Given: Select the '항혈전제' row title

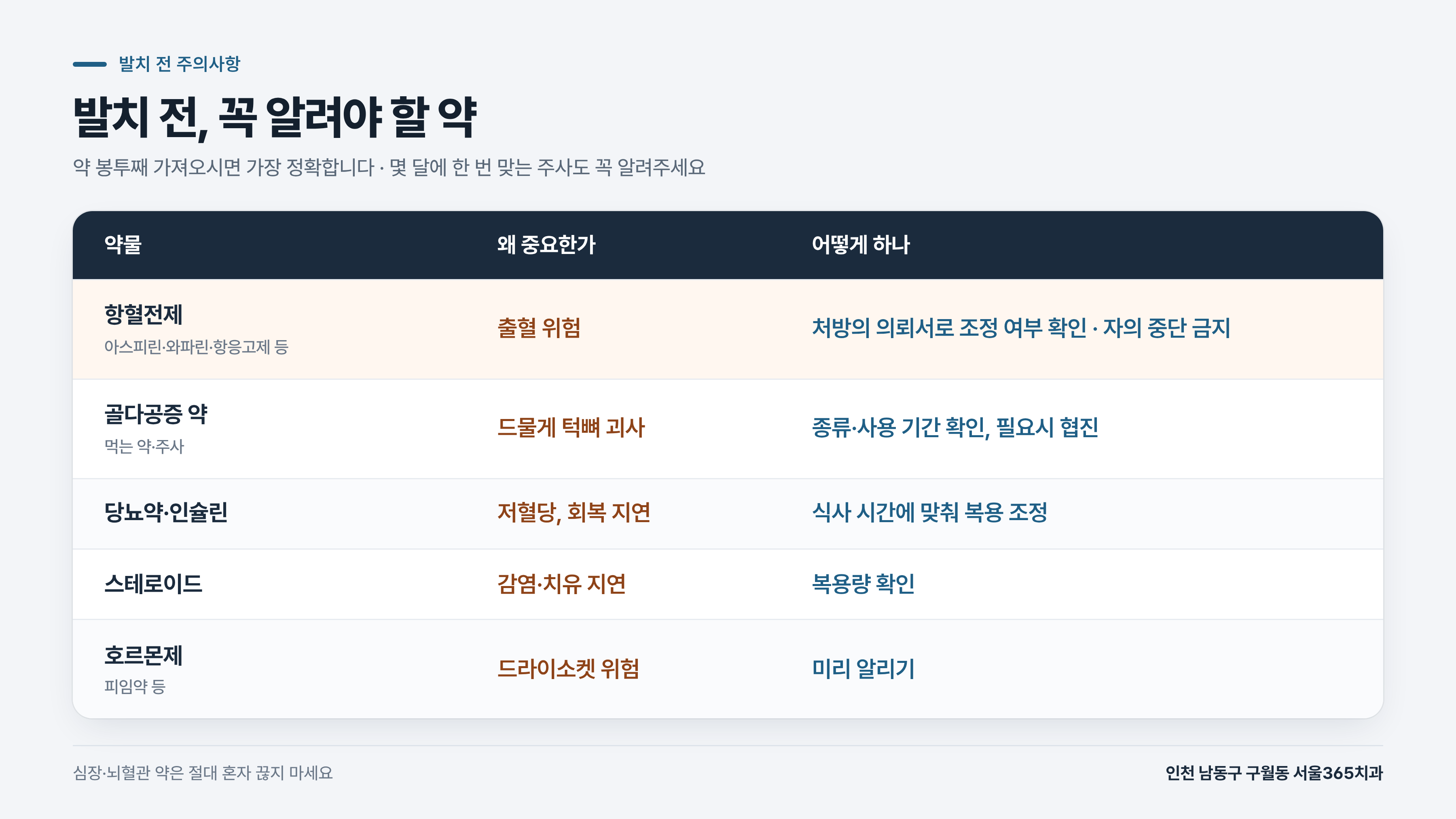Looking at the screenshot, I should tap(144, 315).
